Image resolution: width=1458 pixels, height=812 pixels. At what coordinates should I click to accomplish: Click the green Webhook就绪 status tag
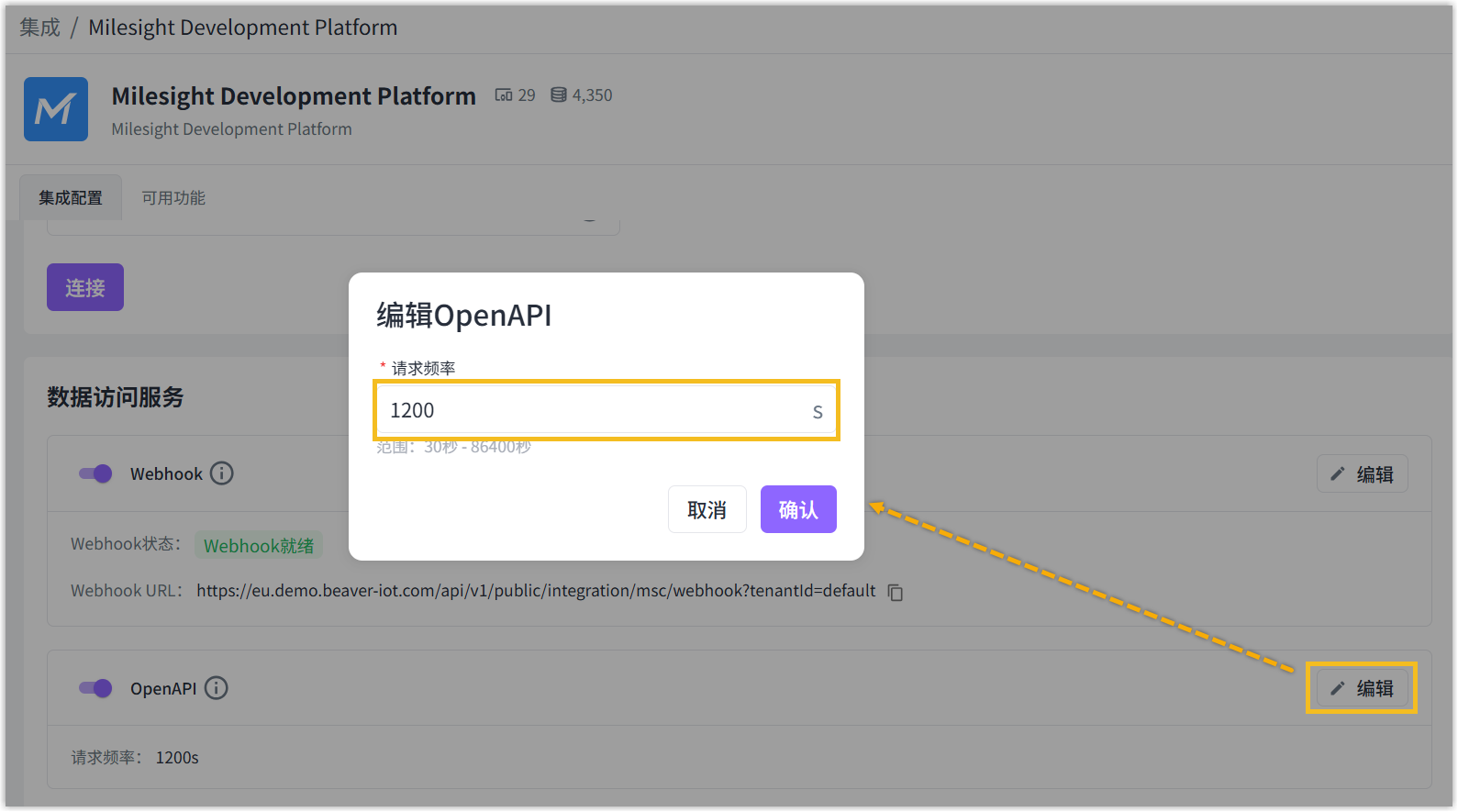tap(259, 546)
